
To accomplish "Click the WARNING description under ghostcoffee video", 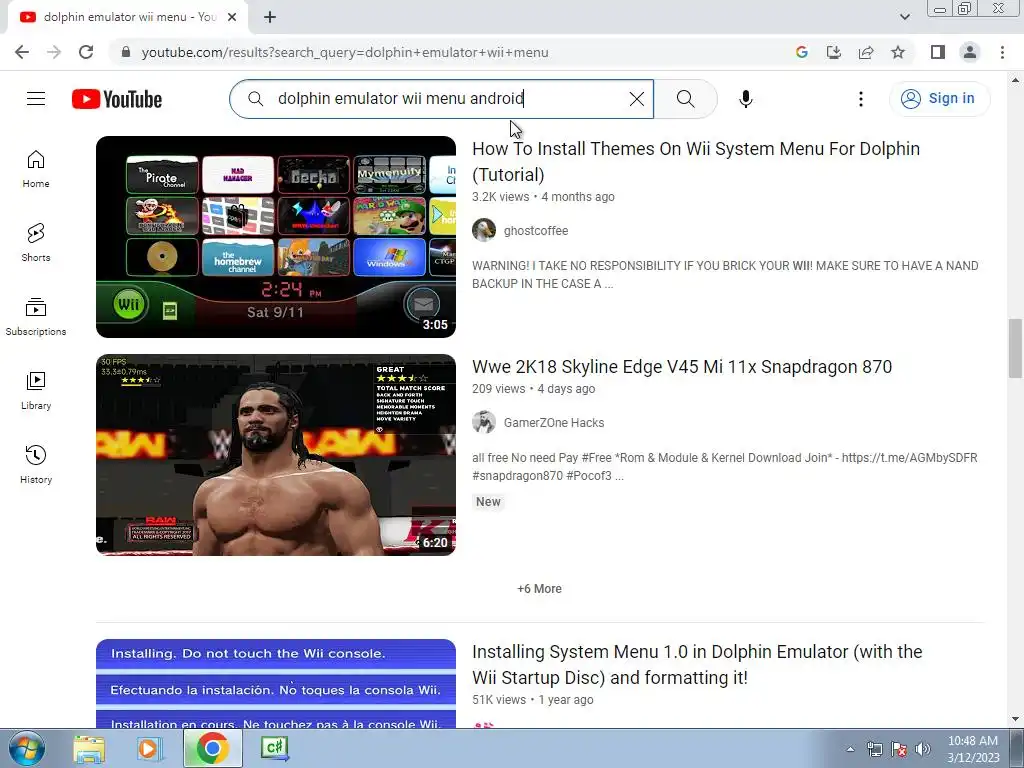I will 725,274.
